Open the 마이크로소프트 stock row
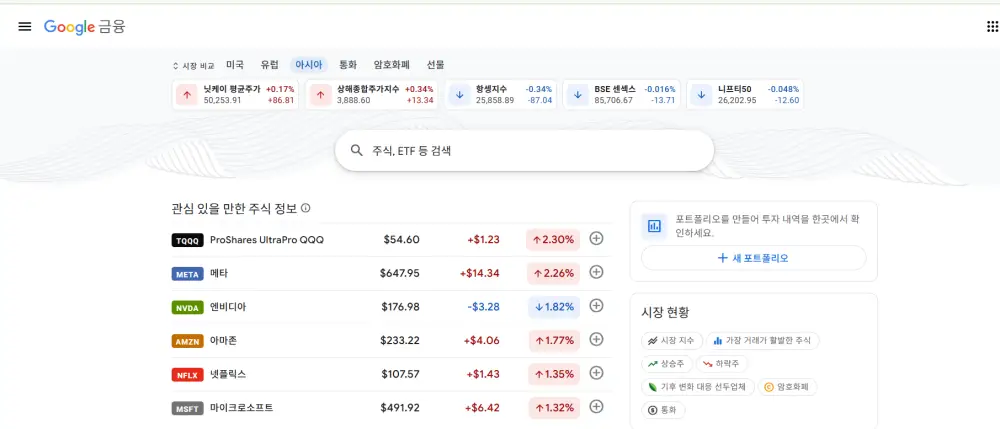 click(x=390, y=408)
